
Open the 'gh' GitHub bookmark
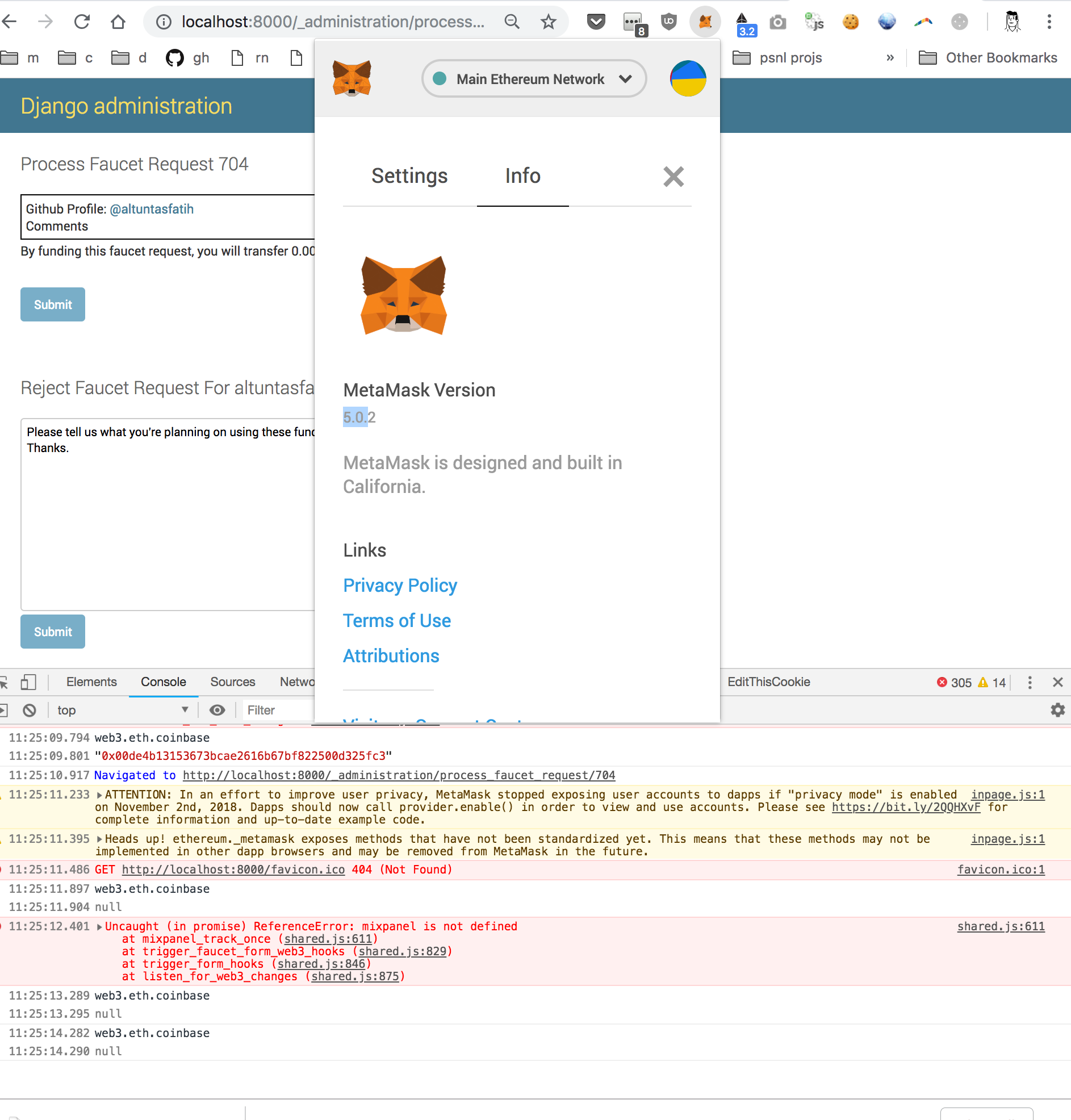coord(187,58)
